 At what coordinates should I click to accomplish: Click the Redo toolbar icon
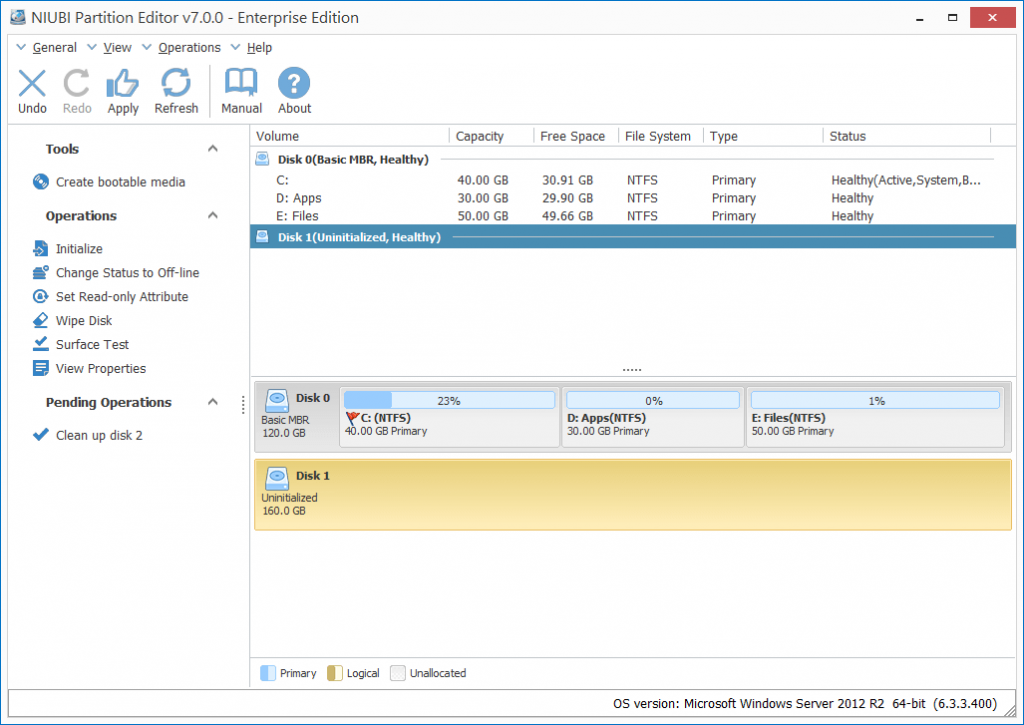(x=76, y=90)
